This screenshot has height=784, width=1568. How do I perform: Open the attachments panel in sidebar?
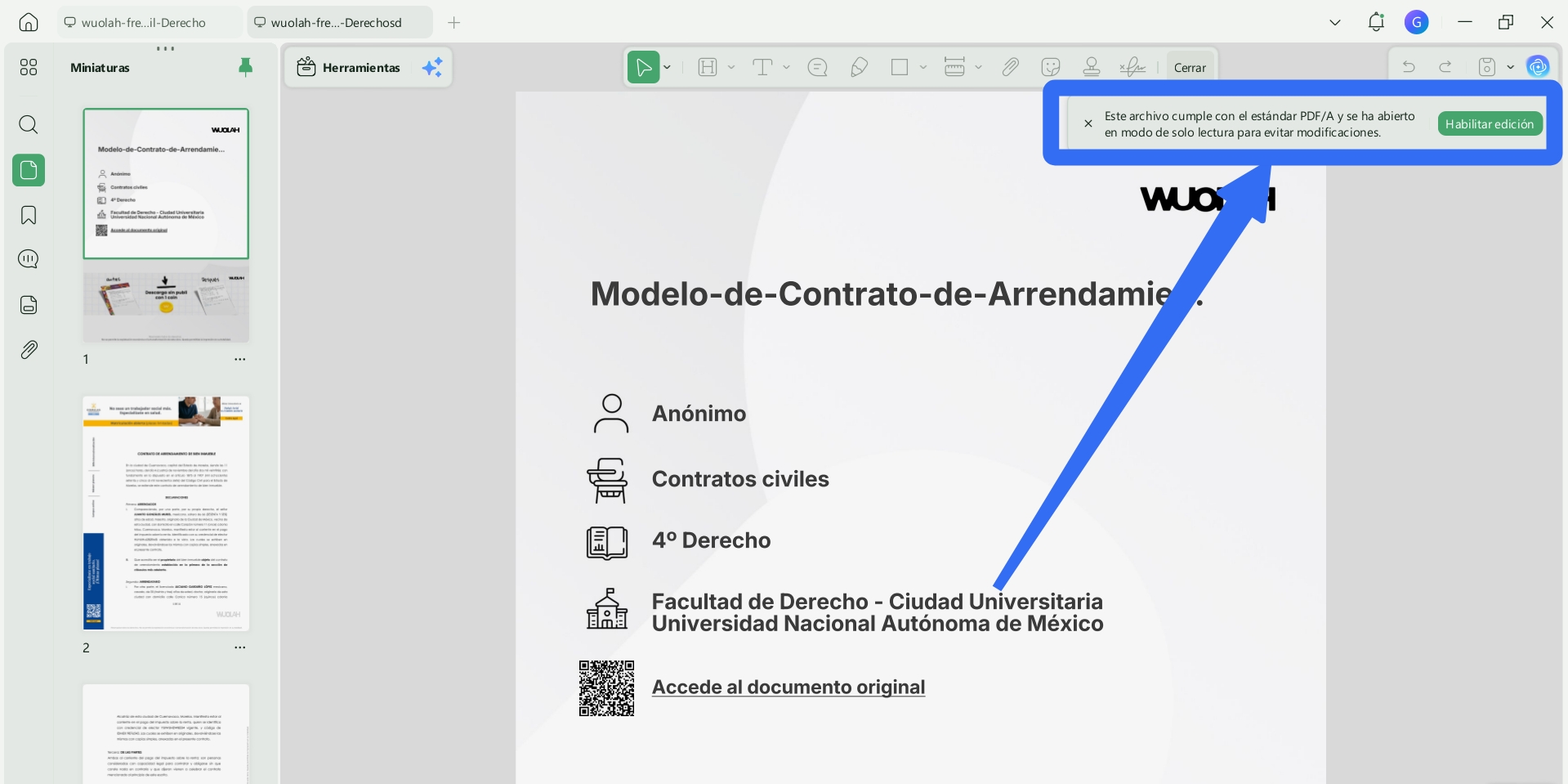pos(29,350)
